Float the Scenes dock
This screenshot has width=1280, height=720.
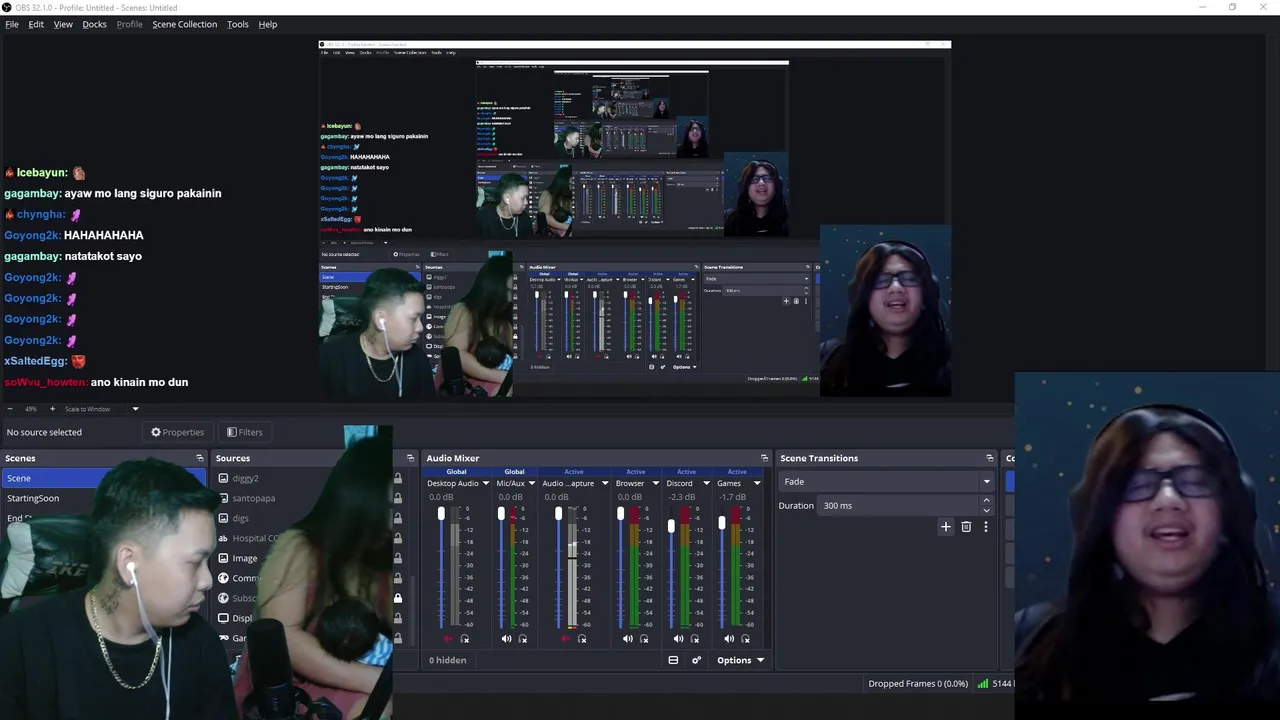200,458
